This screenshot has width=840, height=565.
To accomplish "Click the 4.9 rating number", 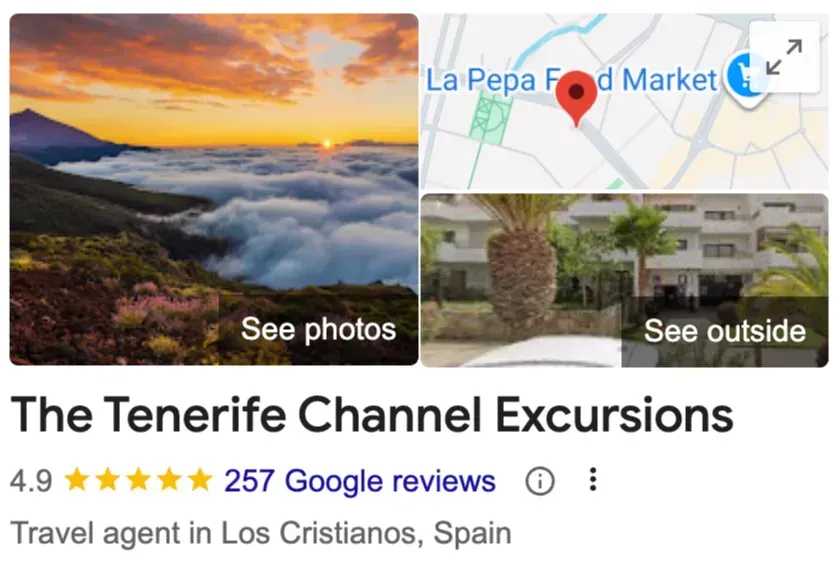I will [31, 481].
